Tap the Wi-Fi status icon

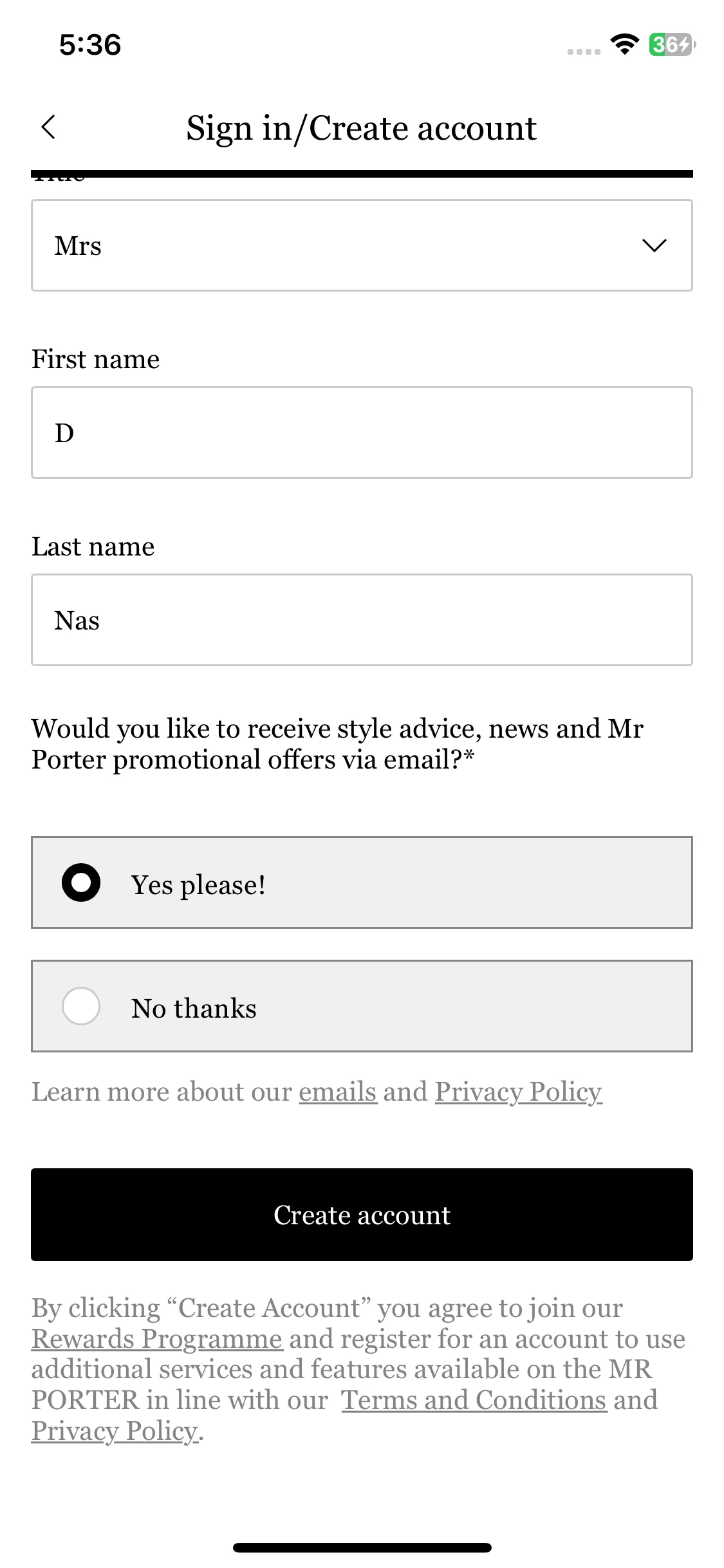(x=624, y=44)
